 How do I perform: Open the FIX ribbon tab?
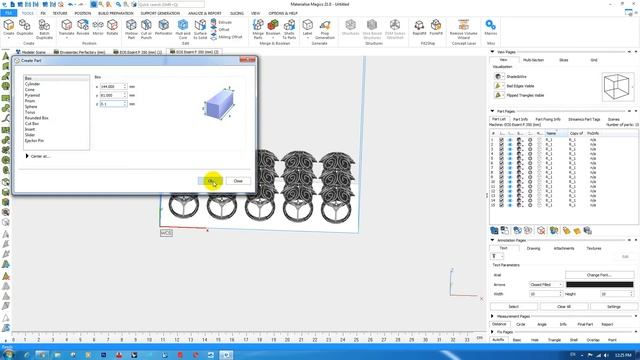(43, 13)
